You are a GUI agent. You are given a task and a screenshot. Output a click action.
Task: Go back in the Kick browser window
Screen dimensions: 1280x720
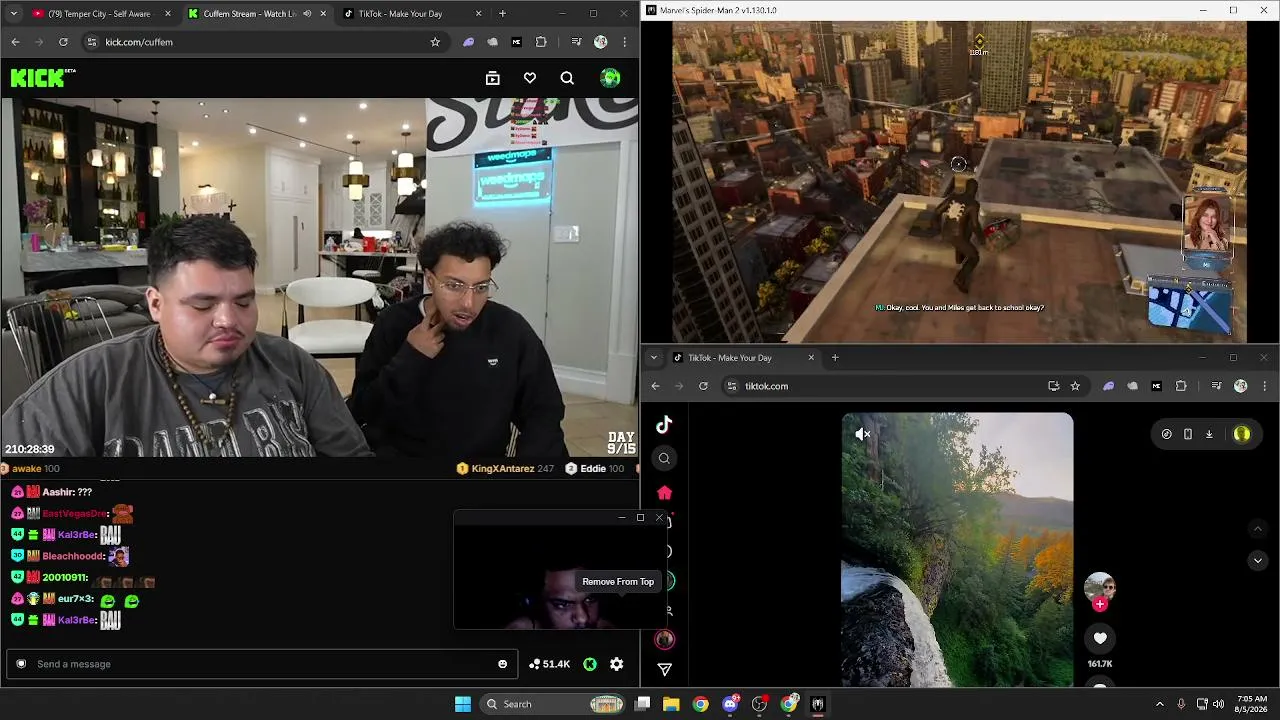[15, 42]
